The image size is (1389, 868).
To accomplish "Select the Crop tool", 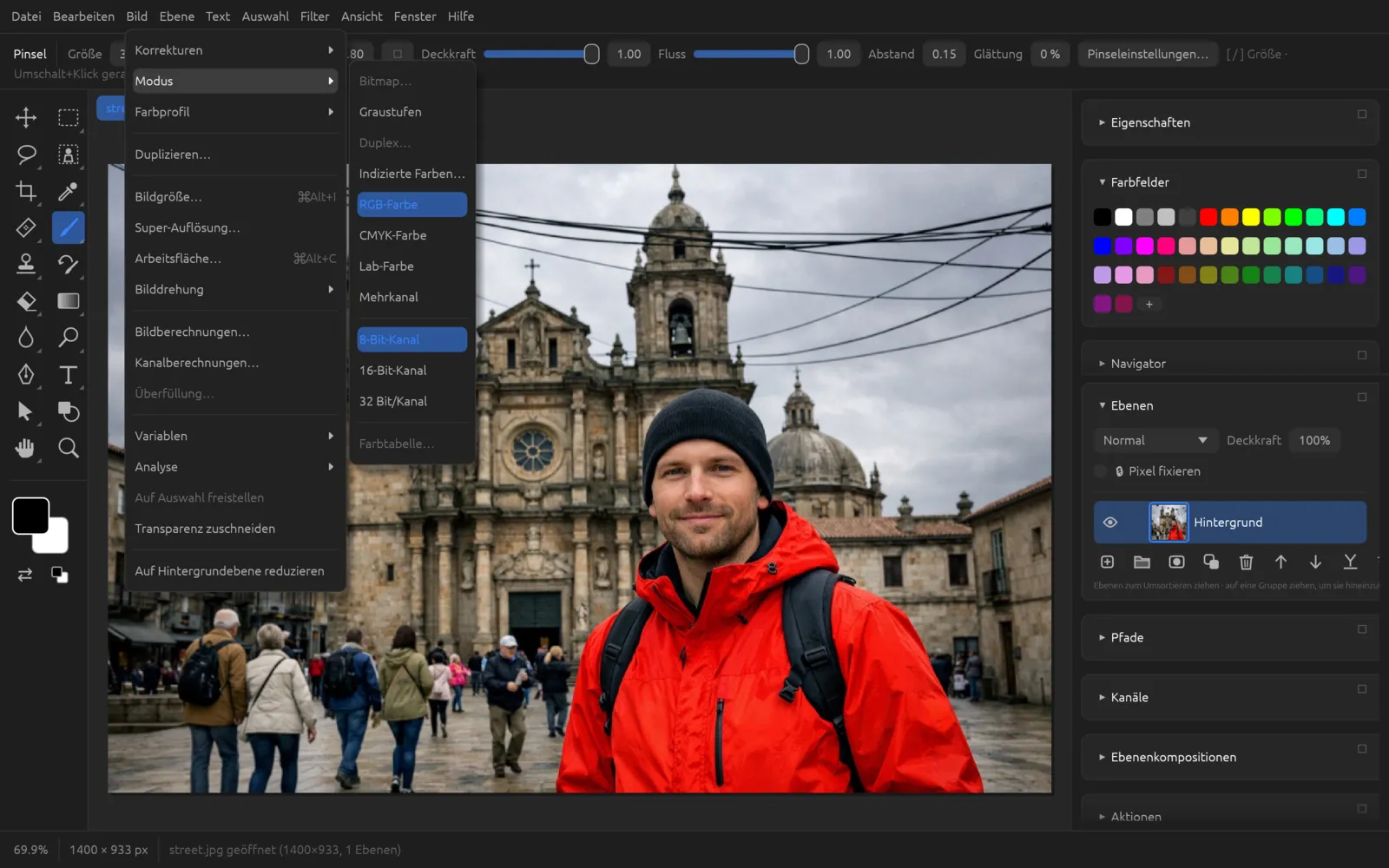I will [26, 191].
